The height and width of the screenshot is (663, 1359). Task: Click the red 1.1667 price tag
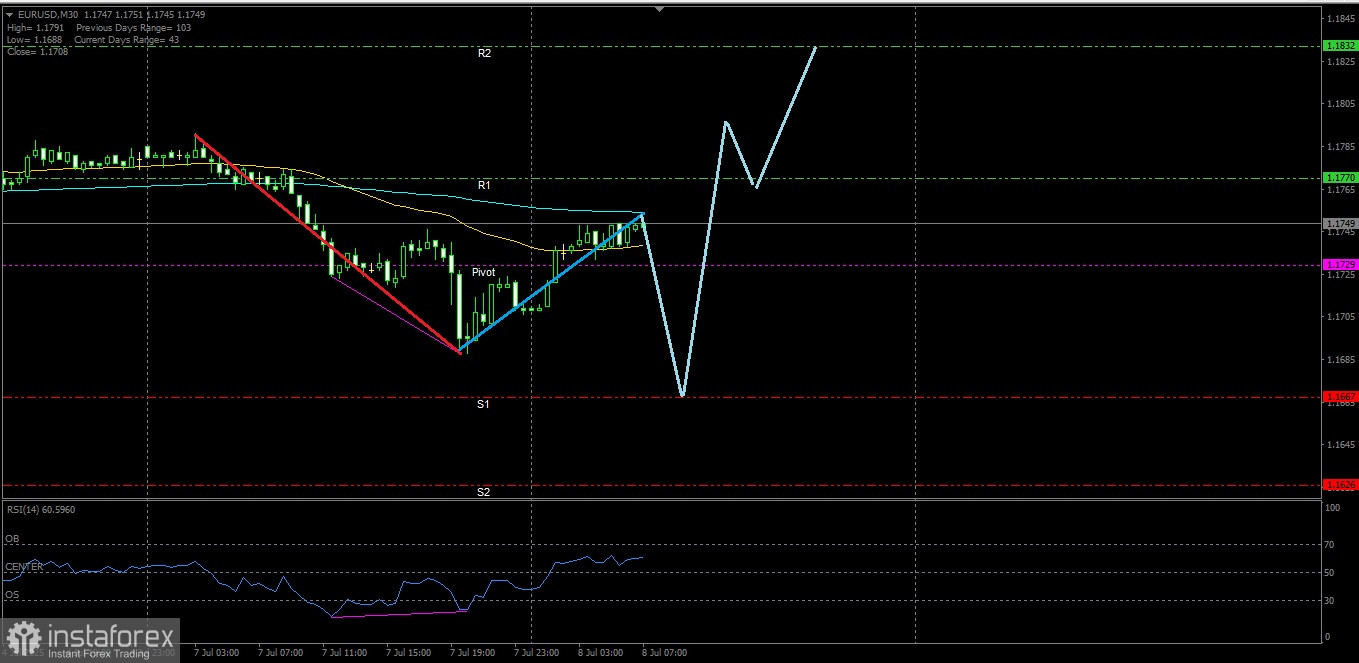[1340, 396]
